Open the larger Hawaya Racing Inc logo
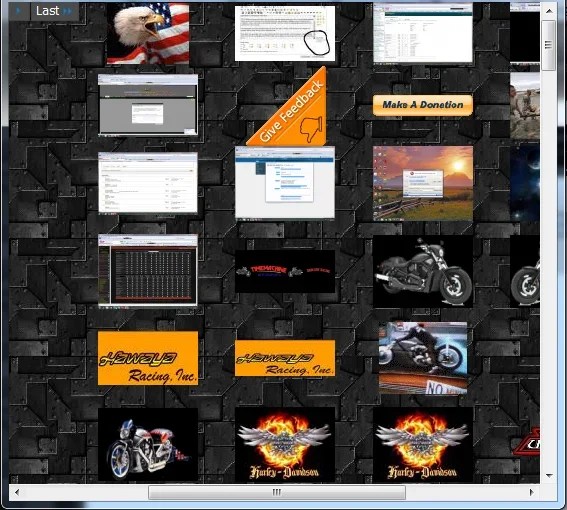 (x=148, y=358)
